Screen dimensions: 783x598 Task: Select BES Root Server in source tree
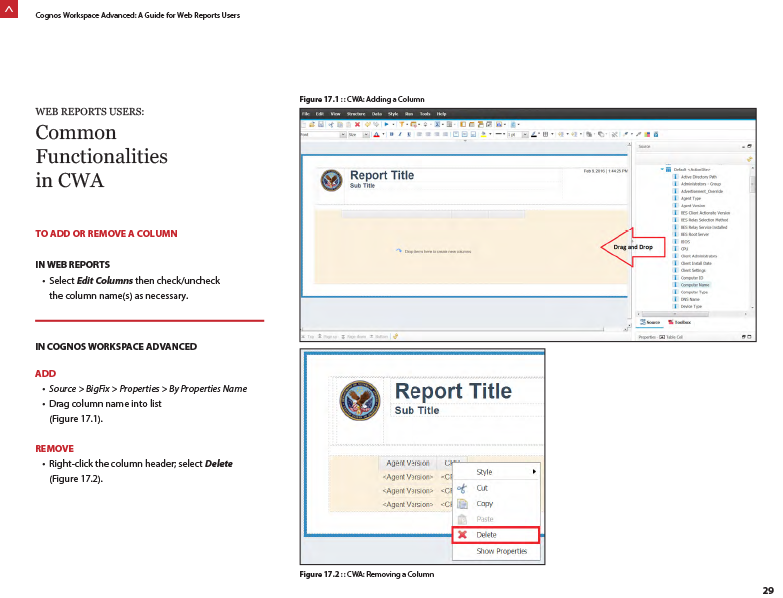coord(695,234)
